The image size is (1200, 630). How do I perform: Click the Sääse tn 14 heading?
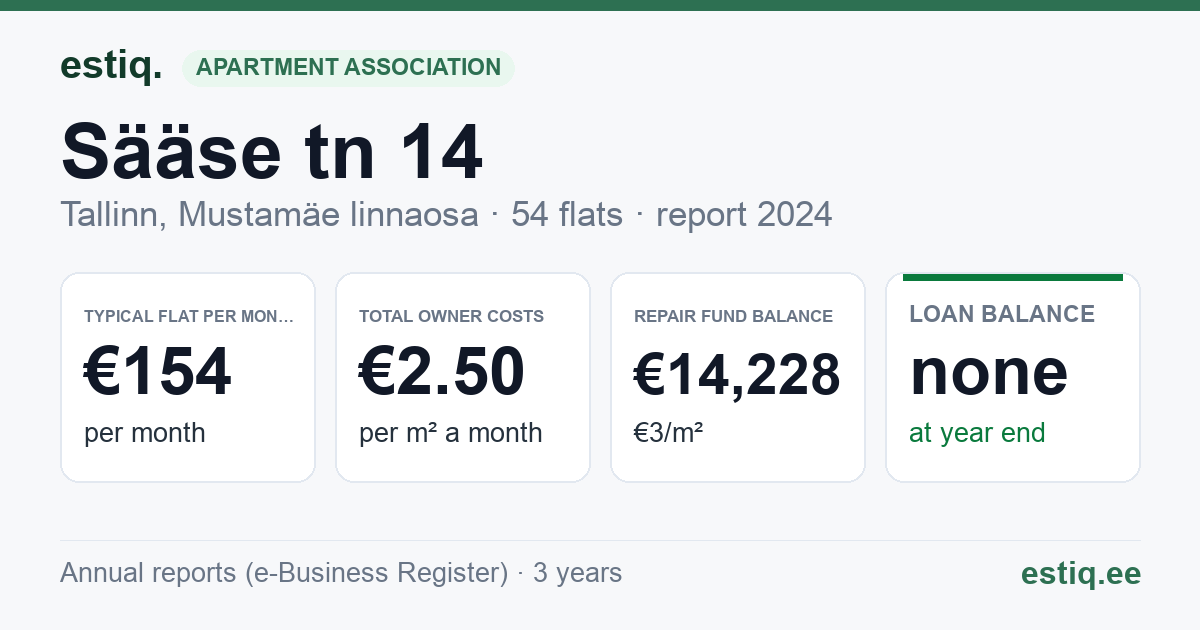(272, 151)
